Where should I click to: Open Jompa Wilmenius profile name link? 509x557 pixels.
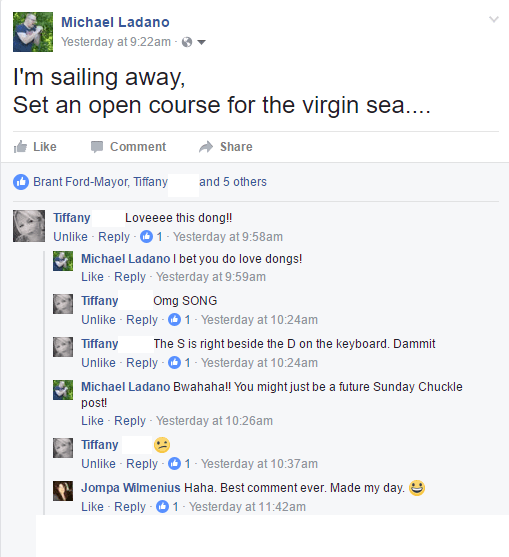(130, 487)
